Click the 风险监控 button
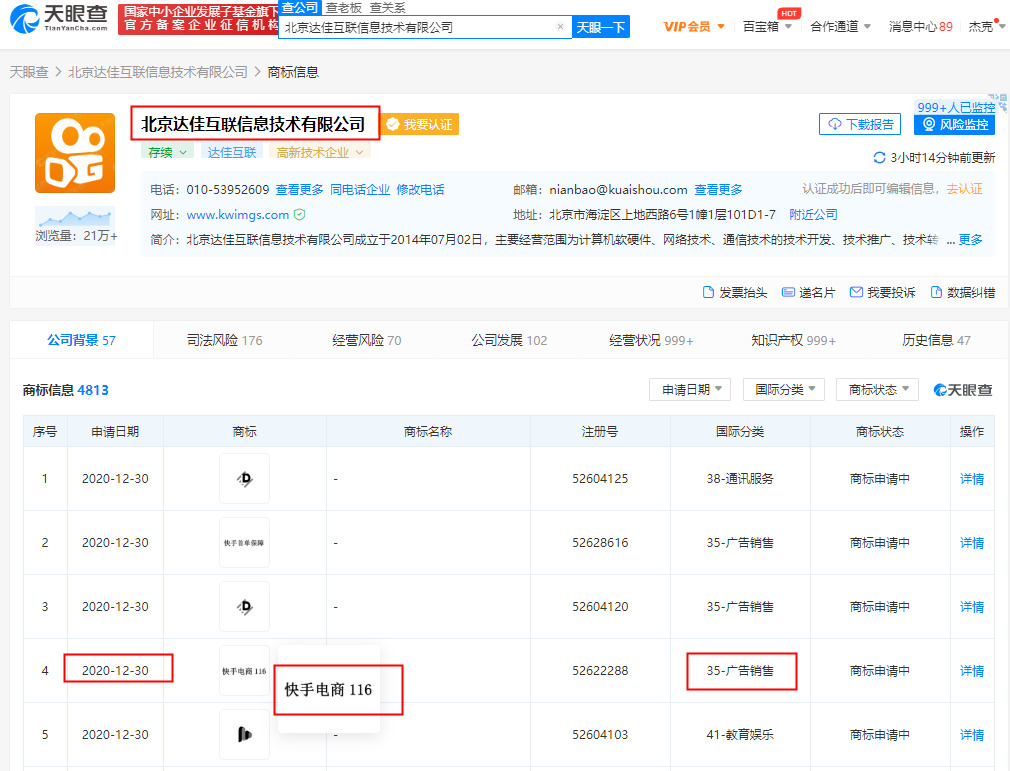This screenshot has height=771, width=1010. coord(955,124)
